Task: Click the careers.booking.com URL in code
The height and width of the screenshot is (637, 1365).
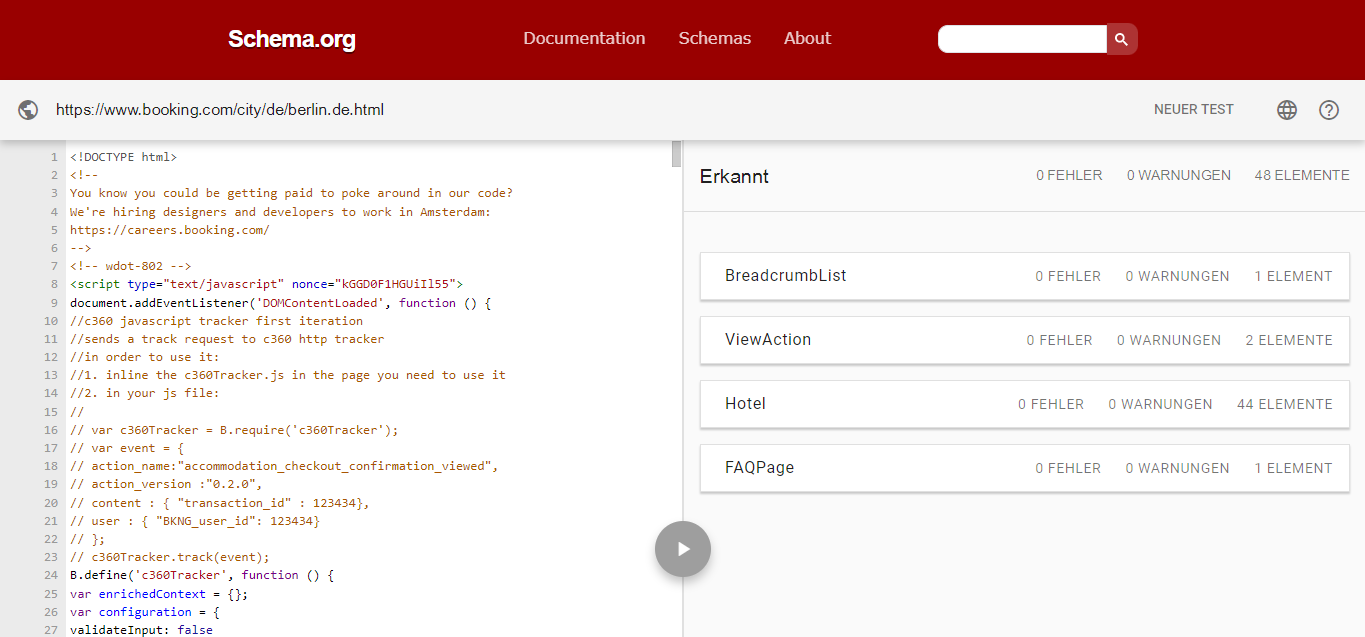Action: tap(170, 230)
